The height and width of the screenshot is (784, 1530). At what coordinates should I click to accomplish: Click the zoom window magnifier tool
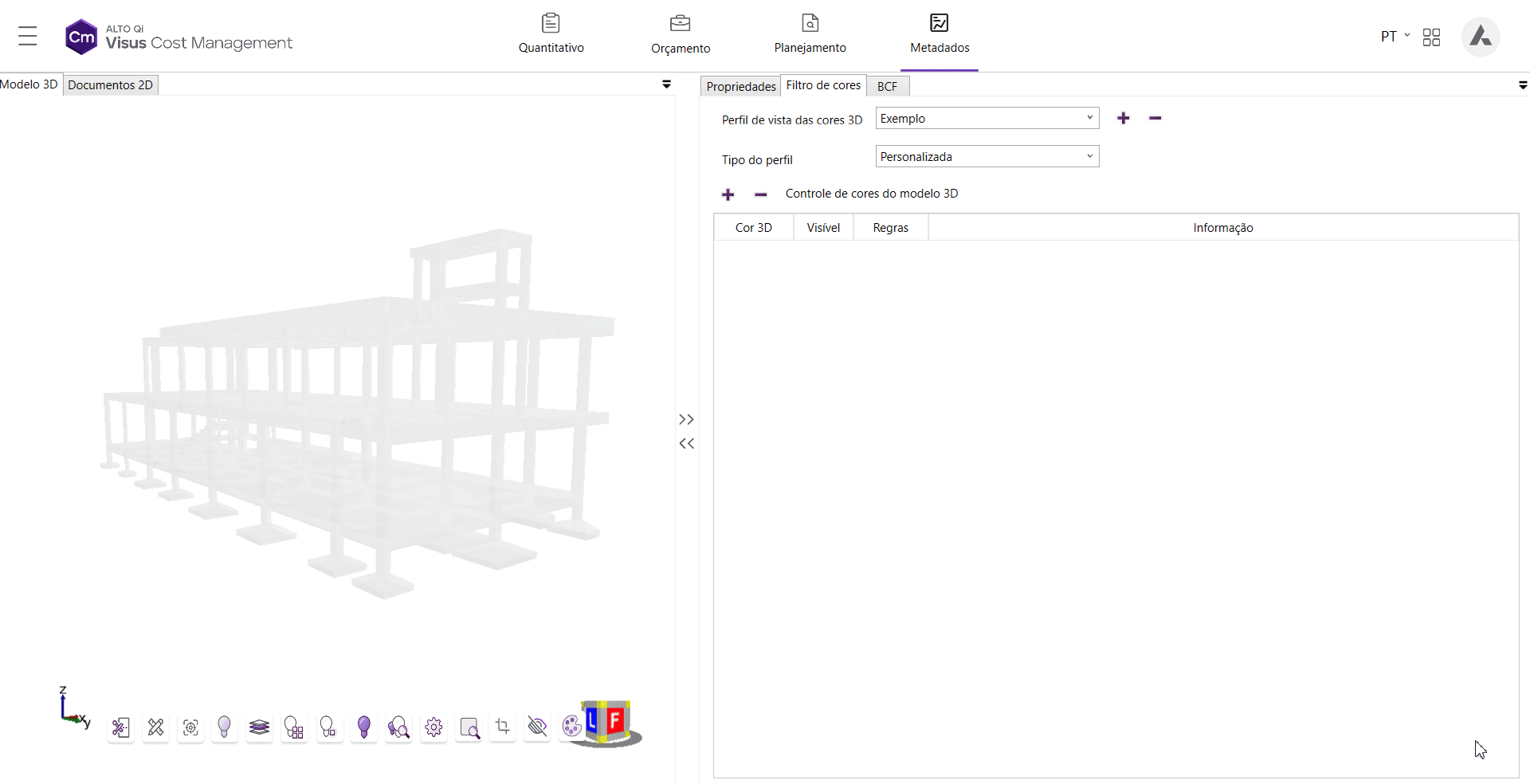469,727
